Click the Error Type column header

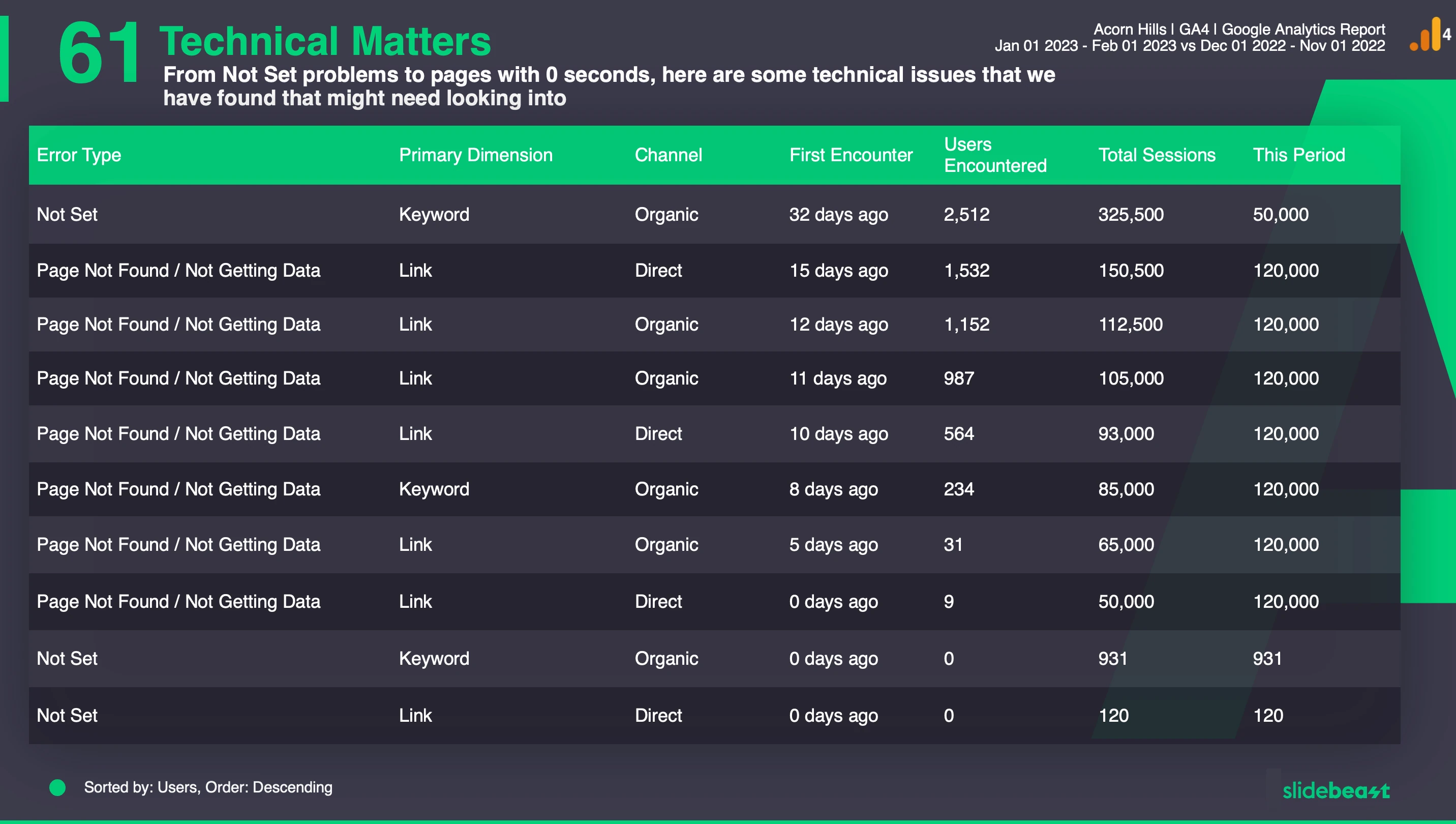[79, 155]
